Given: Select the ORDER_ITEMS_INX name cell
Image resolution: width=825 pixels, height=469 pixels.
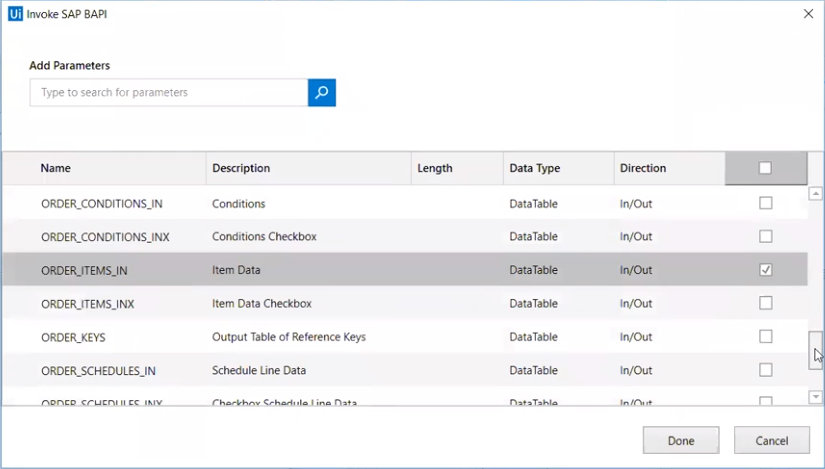Looking at the screenshot, I should [88, 304].
